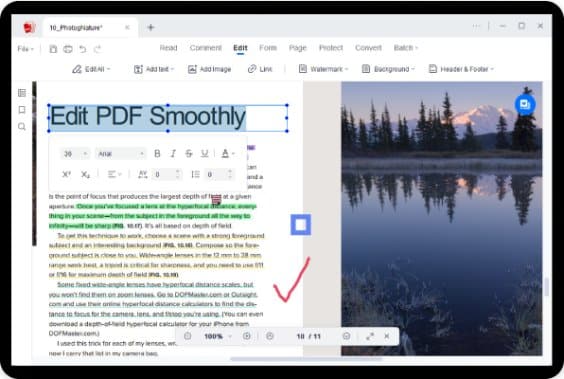Click the Link button

pos(260,69)
